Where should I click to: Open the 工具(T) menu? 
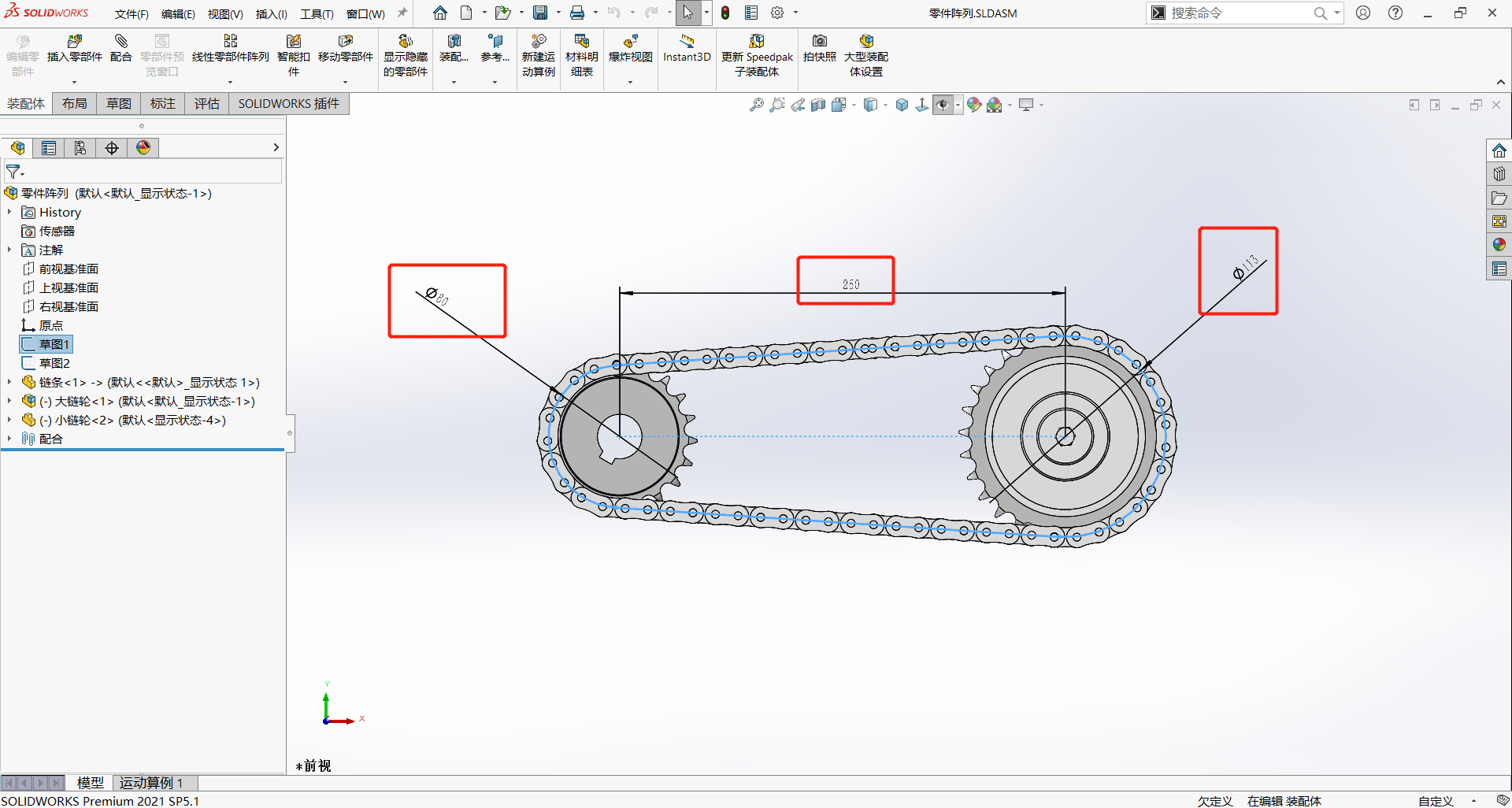click(317, 14)
